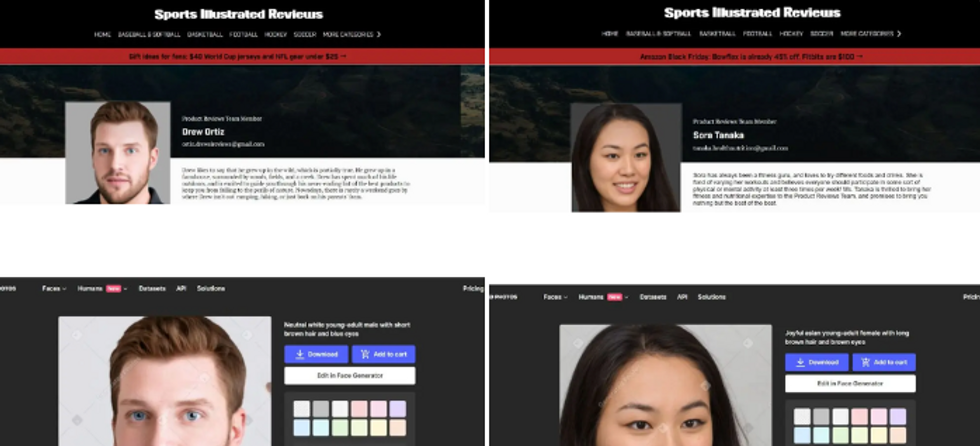The height and width of the screenshot is (446, 980).
Task: Pick the pale yellow swatch for the female photo
Action: 879,435
